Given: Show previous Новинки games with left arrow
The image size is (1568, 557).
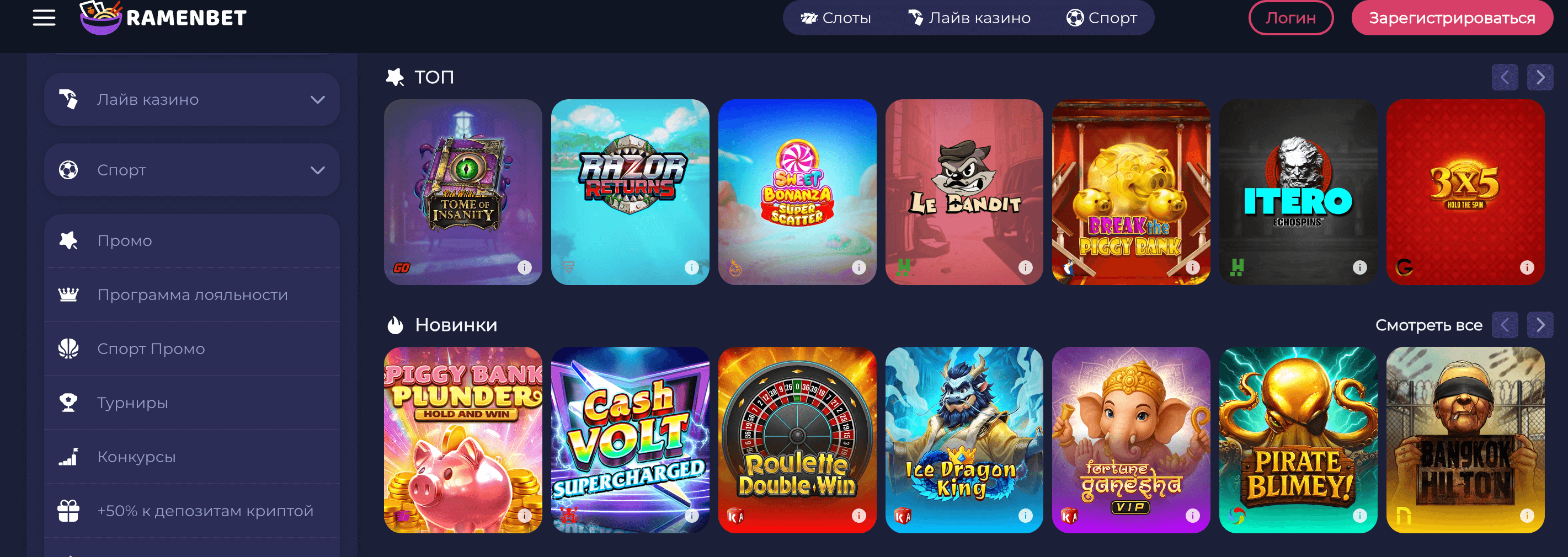Looking at the screenshot, I should [1505, 325].
